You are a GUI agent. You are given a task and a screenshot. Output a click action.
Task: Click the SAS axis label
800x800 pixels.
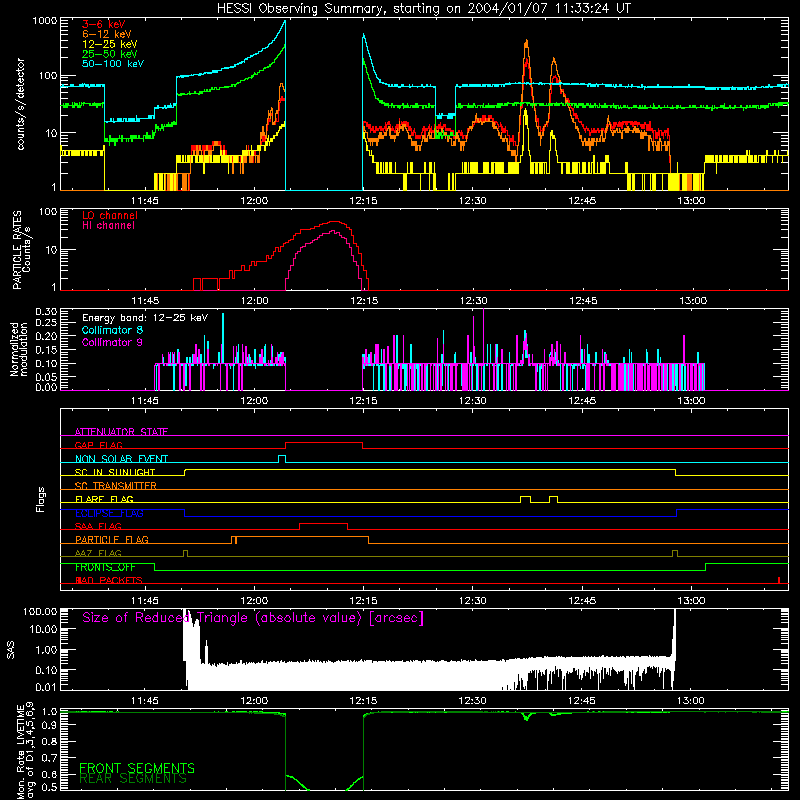pyautogui.click(x=10, y=651)
